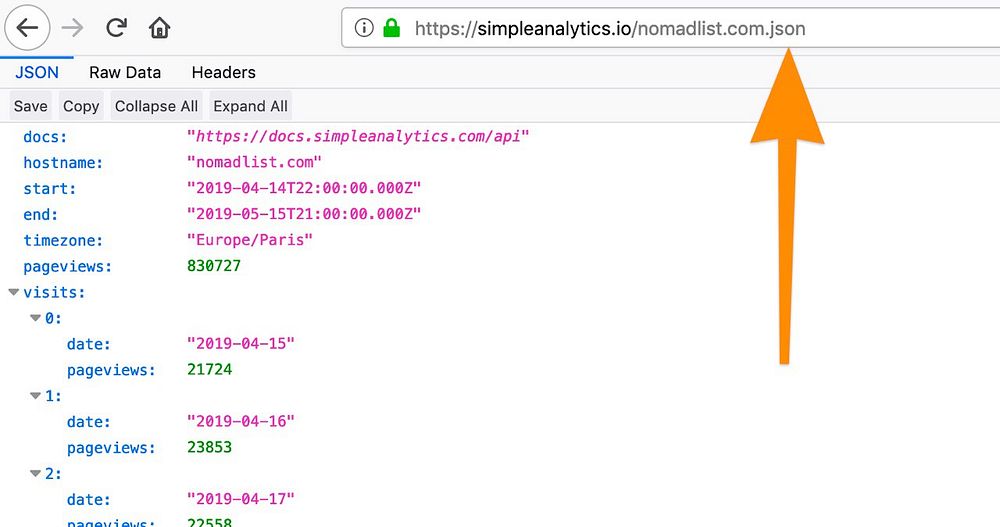Save the JSON with the Save button
This screenshot has height=527, width=1000.
pos(31,106)
